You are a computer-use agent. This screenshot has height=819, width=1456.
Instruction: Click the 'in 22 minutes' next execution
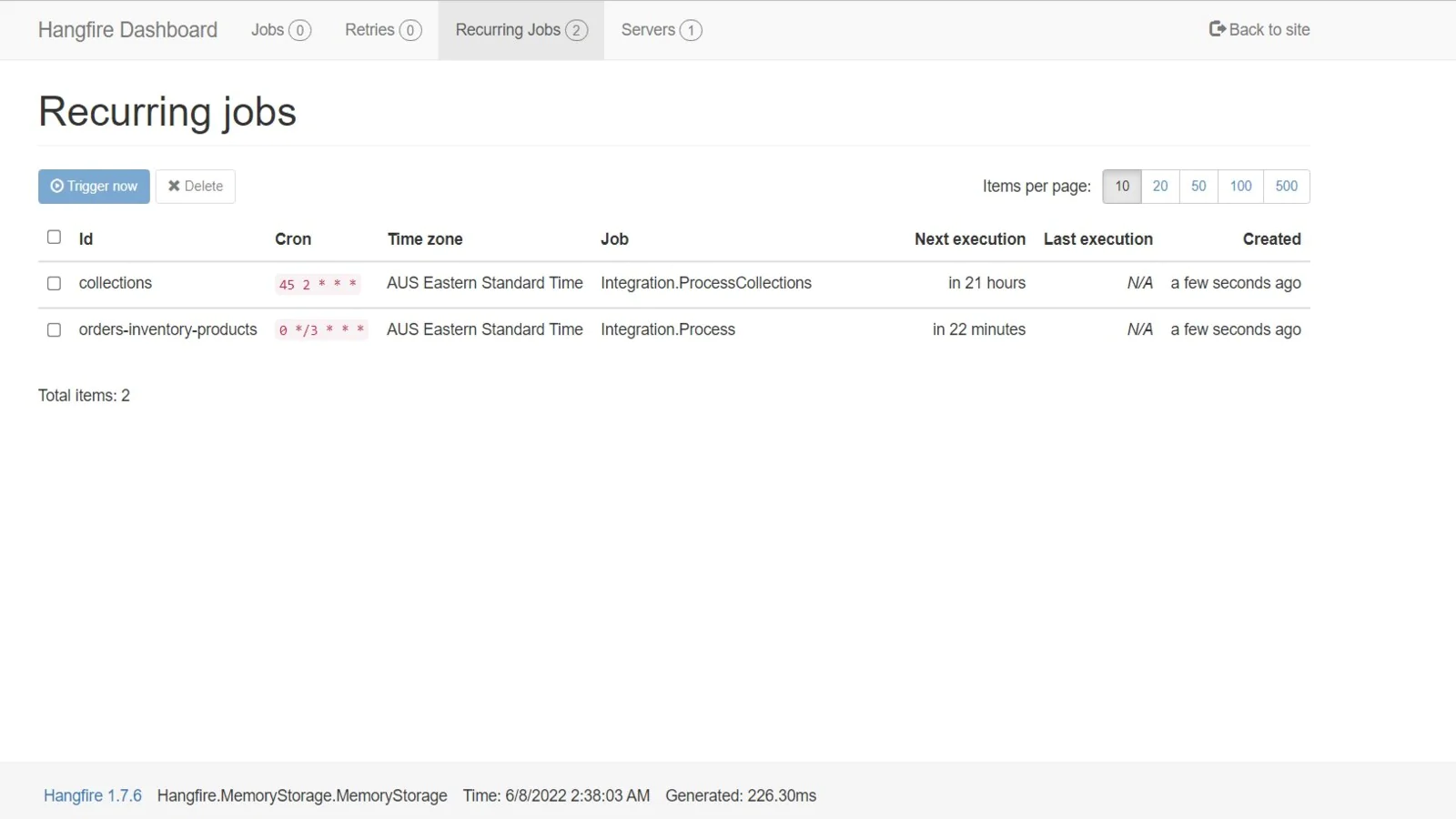(x=979, y=329)
